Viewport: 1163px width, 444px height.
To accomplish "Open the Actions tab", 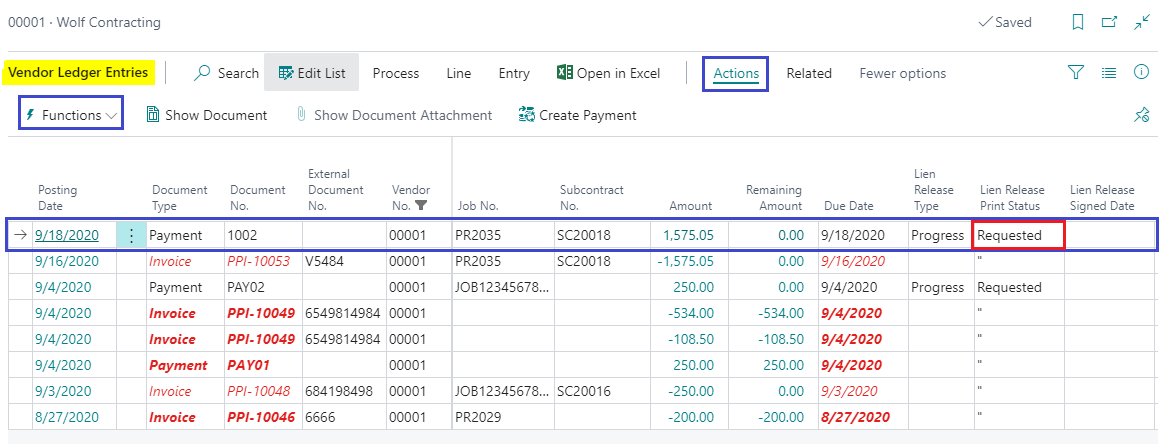I will pos(736,73).
